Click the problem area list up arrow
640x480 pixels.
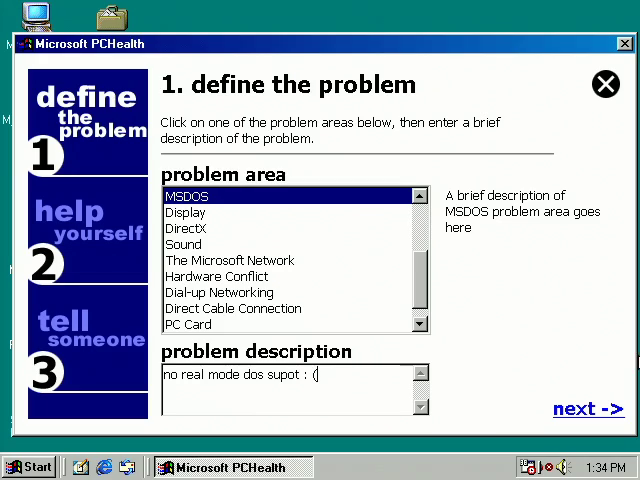click(x=420, y=196)
